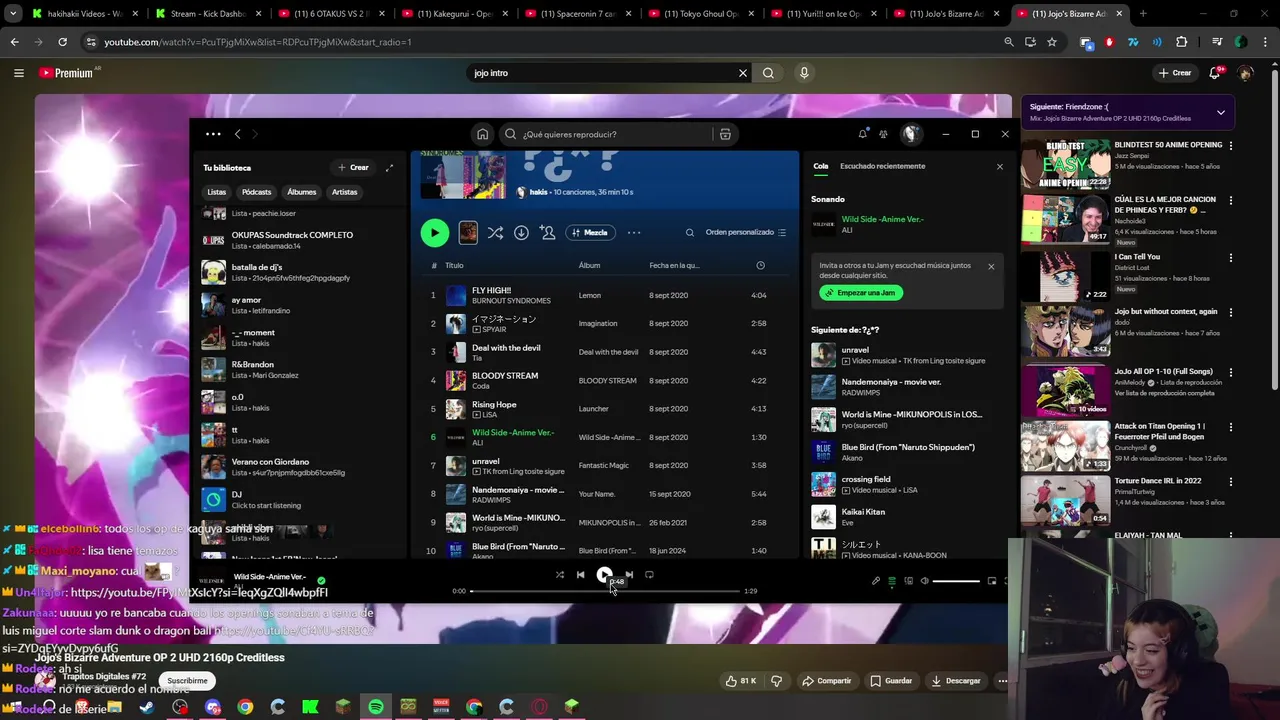This screenshot has height=720, width=1280.
Task: Open options for Torture Dance IRL video
Action: [x=1230, y=481]
